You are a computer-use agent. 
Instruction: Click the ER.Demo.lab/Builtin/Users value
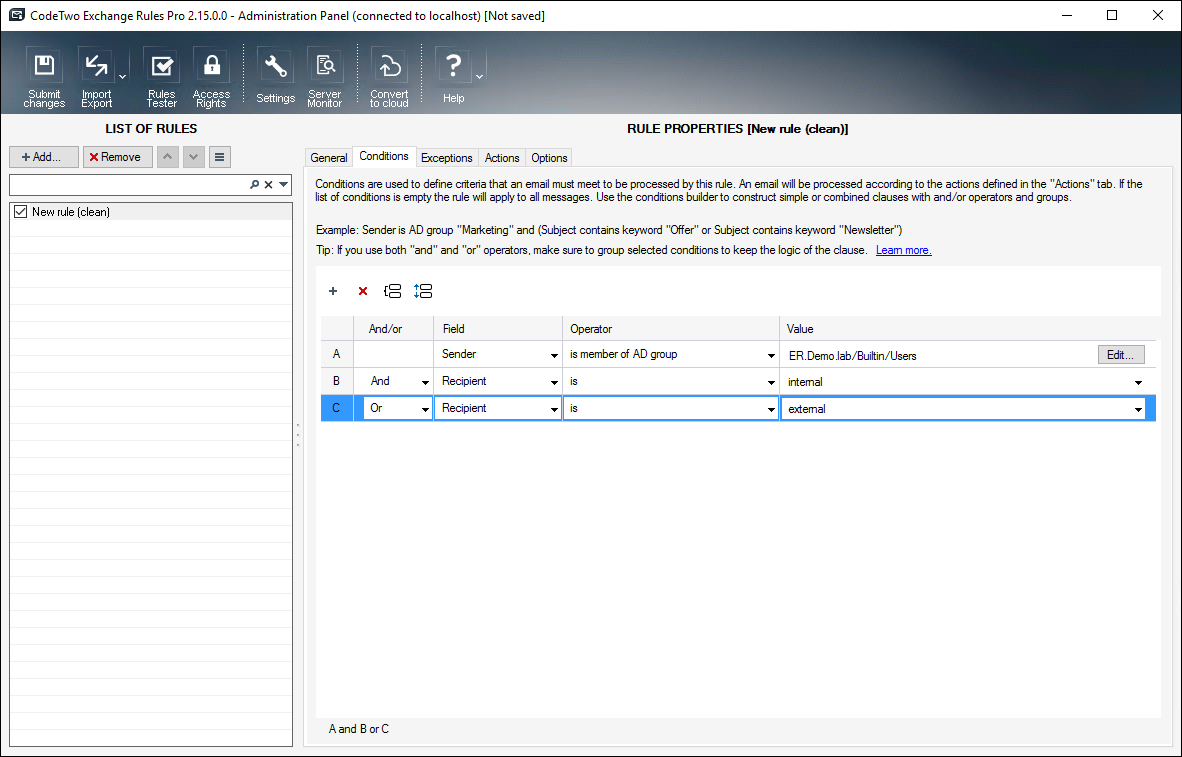click(x=853, y=356)
